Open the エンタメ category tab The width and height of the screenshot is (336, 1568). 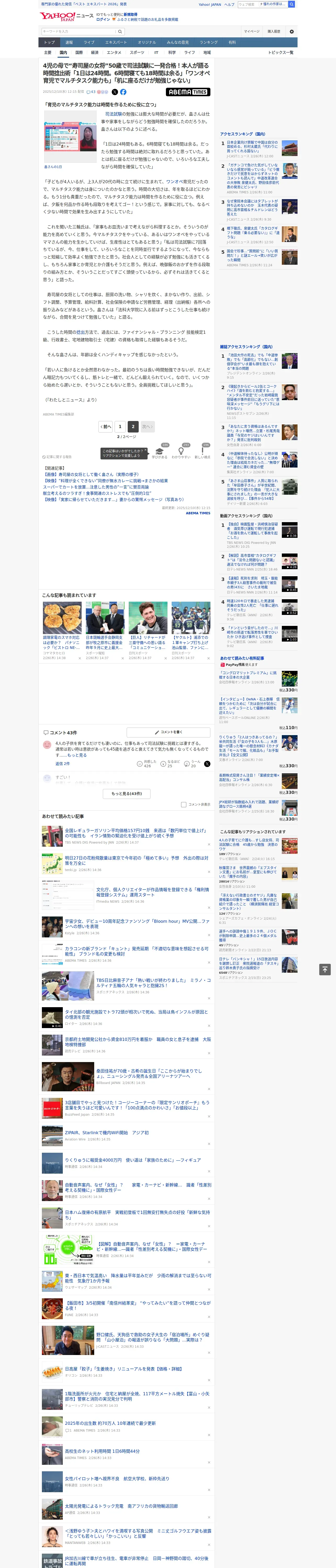tap(114, 52)
